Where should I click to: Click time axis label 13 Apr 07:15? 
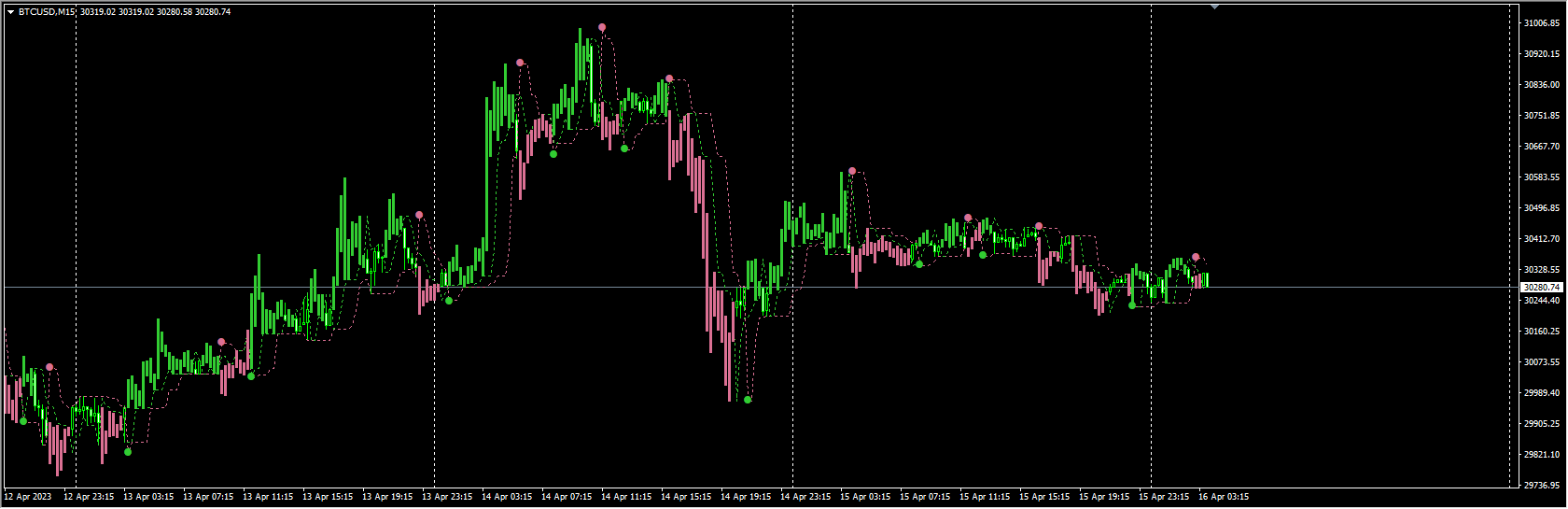pos(208,497)
